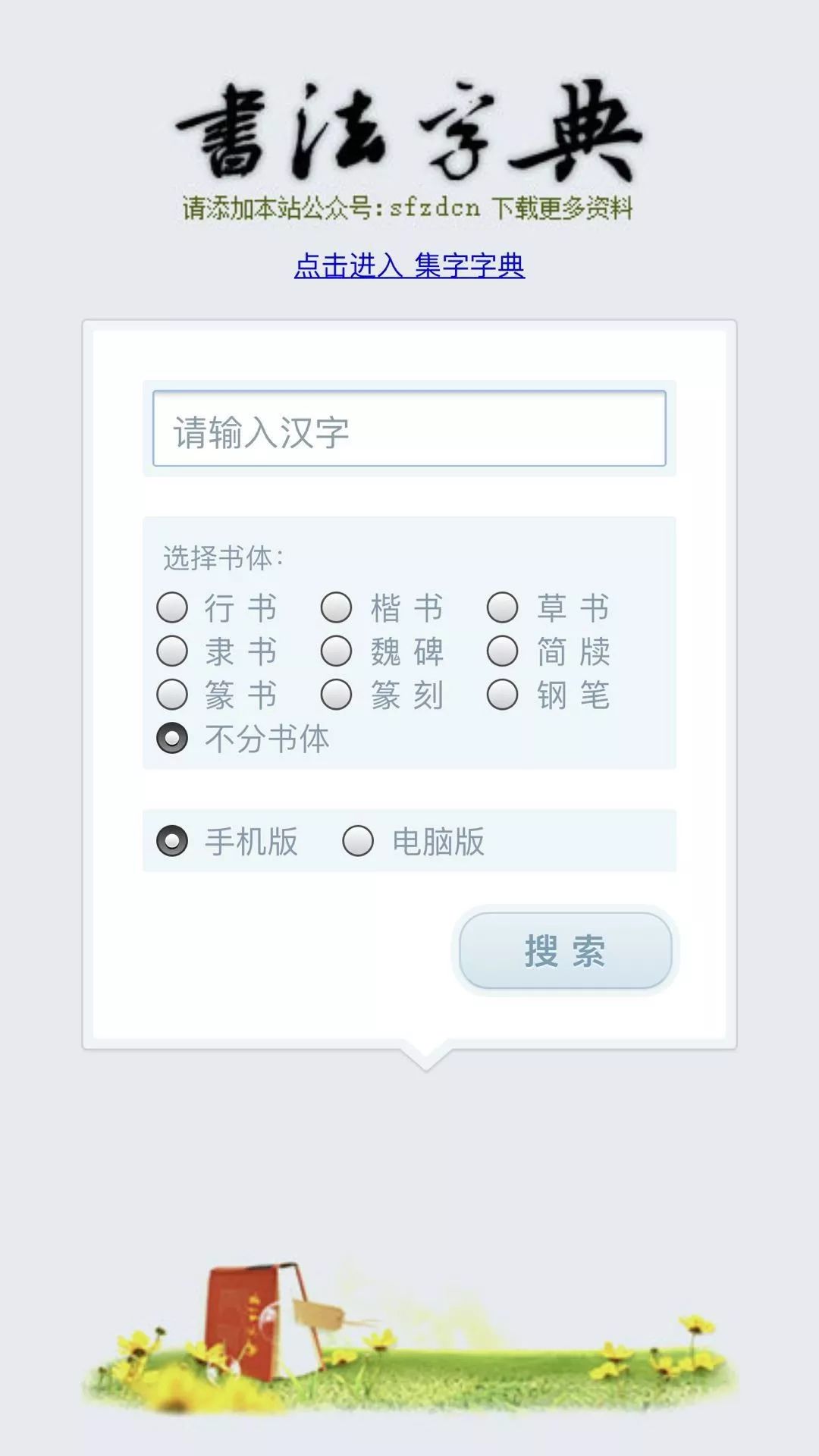Select the 不分书体 option
This screenshot has height=1456, width=819.
point(172,738)
